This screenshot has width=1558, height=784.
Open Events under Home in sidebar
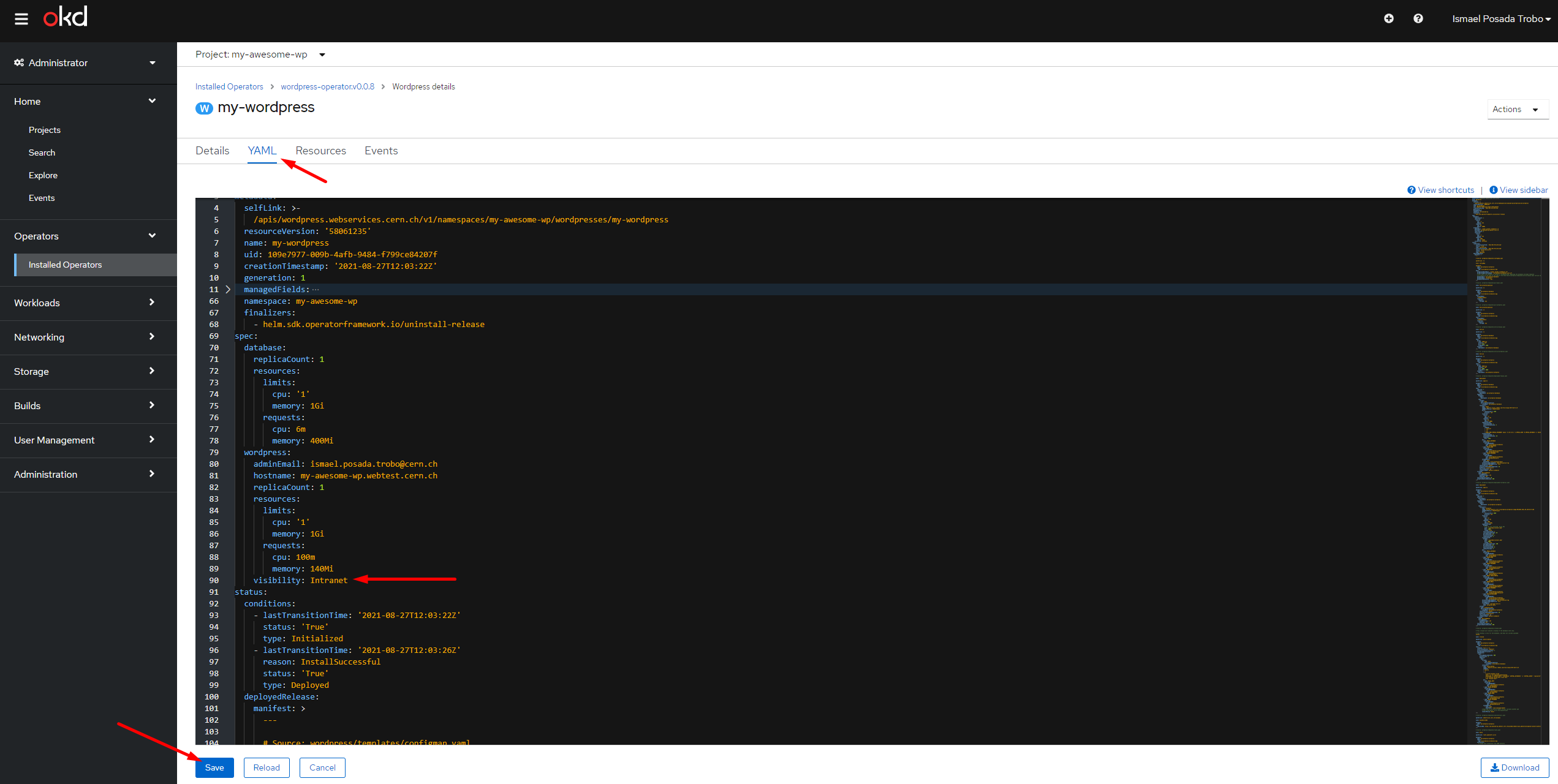tap(42, 198)
